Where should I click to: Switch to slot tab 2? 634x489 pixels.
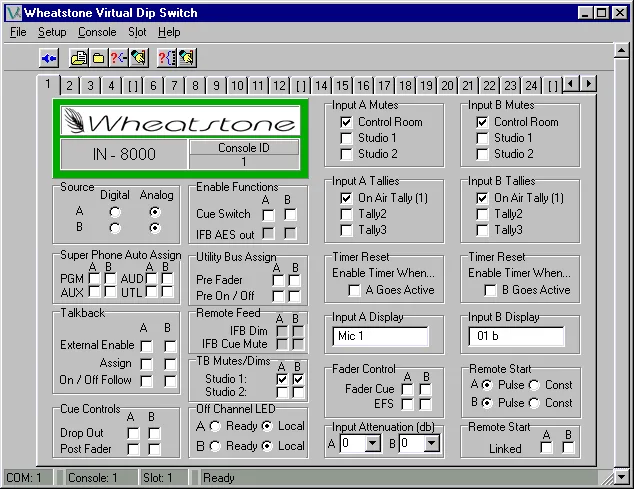tap(70, 85)
